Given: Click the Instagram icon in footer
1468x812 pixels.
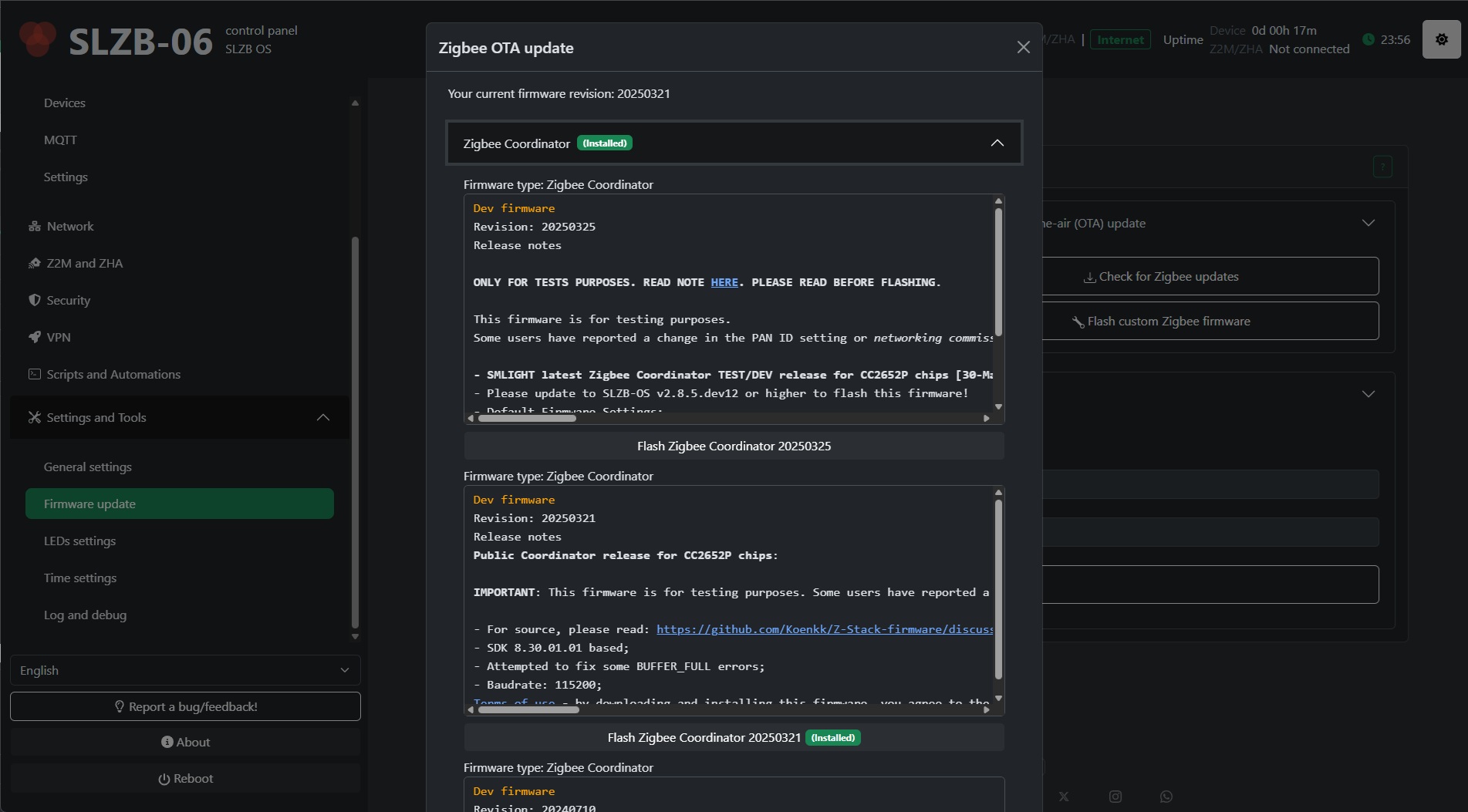Looking at the screenshot, I should 1115,797.
